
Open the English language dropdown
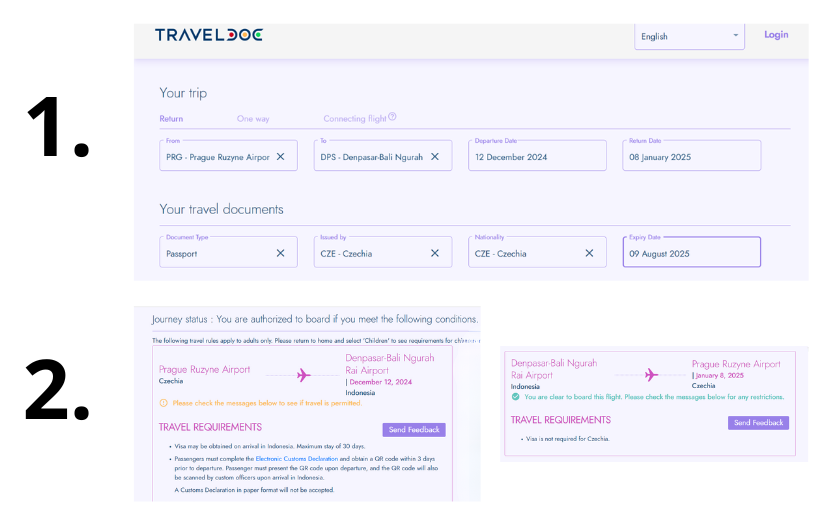click(x=689, y=36)
